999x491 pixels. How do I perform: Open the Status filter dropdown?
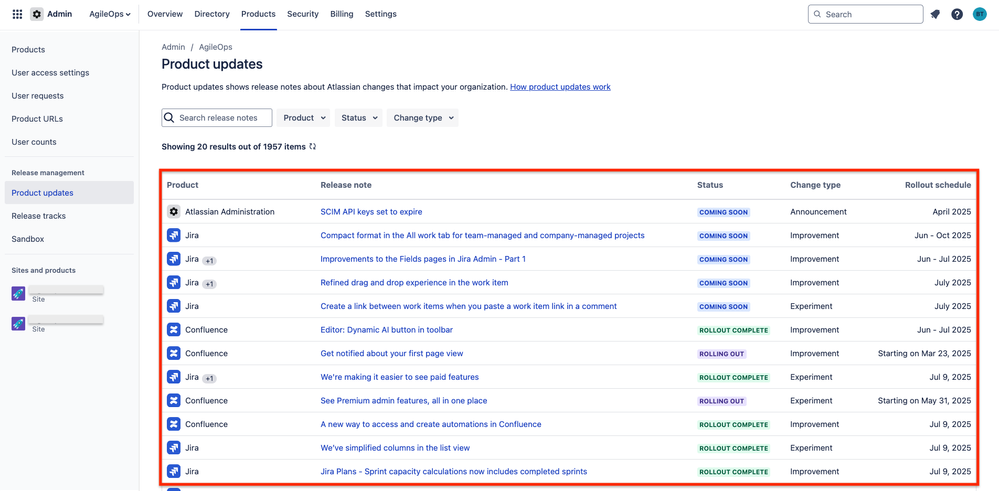359,118
